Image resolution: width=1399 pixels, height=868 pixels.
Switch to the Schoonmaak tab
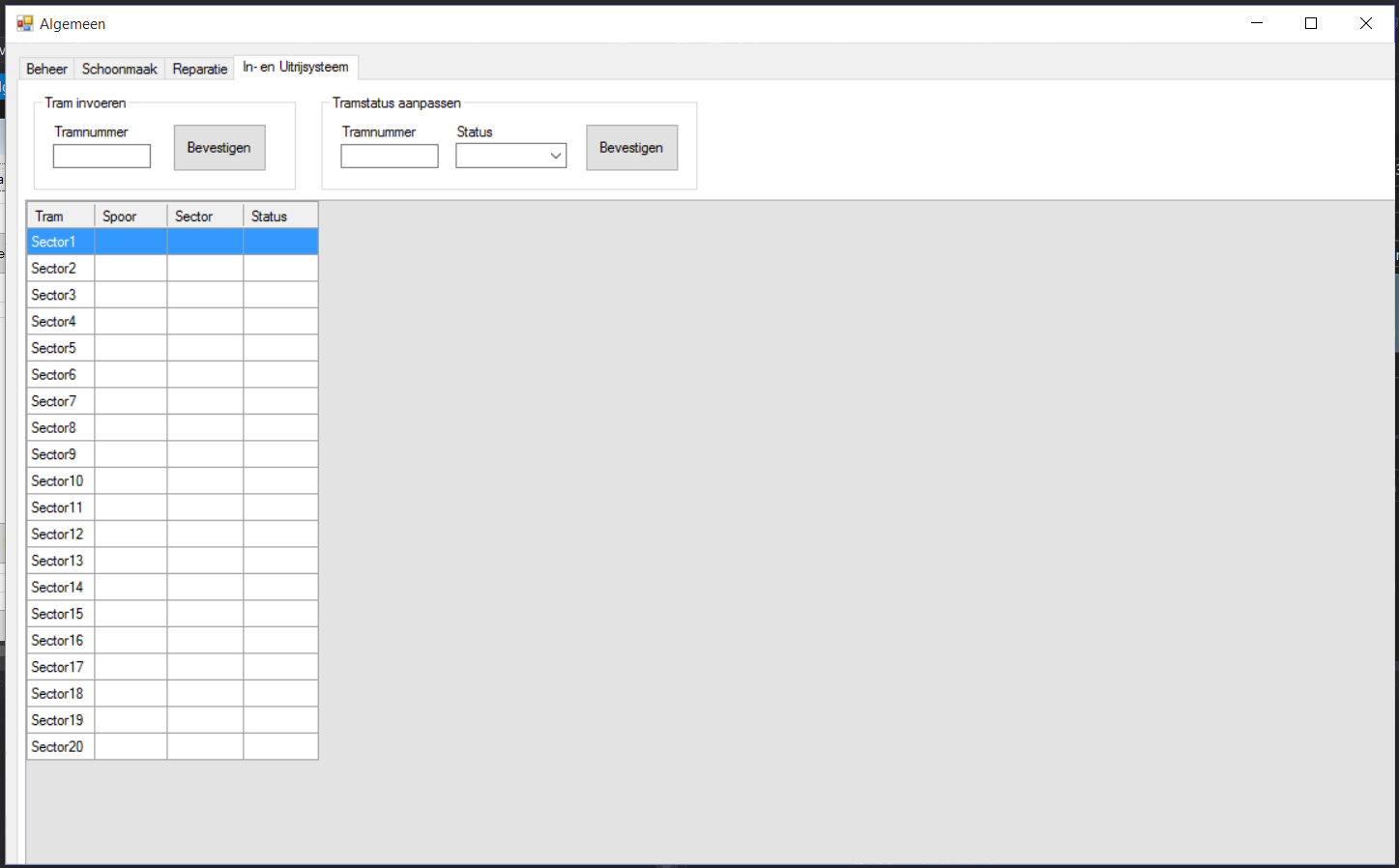pyautogui.click(x=119, y=69)
